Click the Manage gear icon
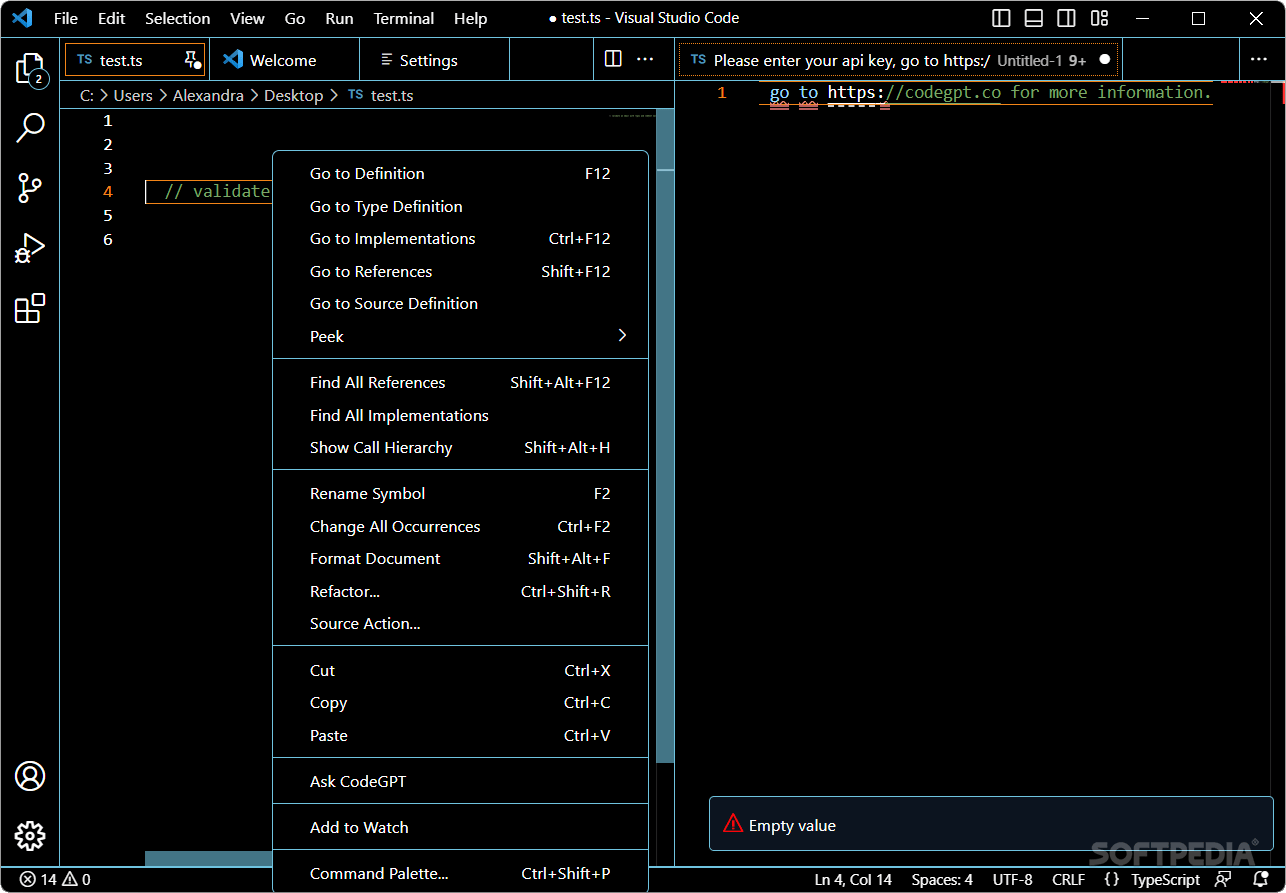This screenshot has height=893, width=1286. (x=30, y=836)
